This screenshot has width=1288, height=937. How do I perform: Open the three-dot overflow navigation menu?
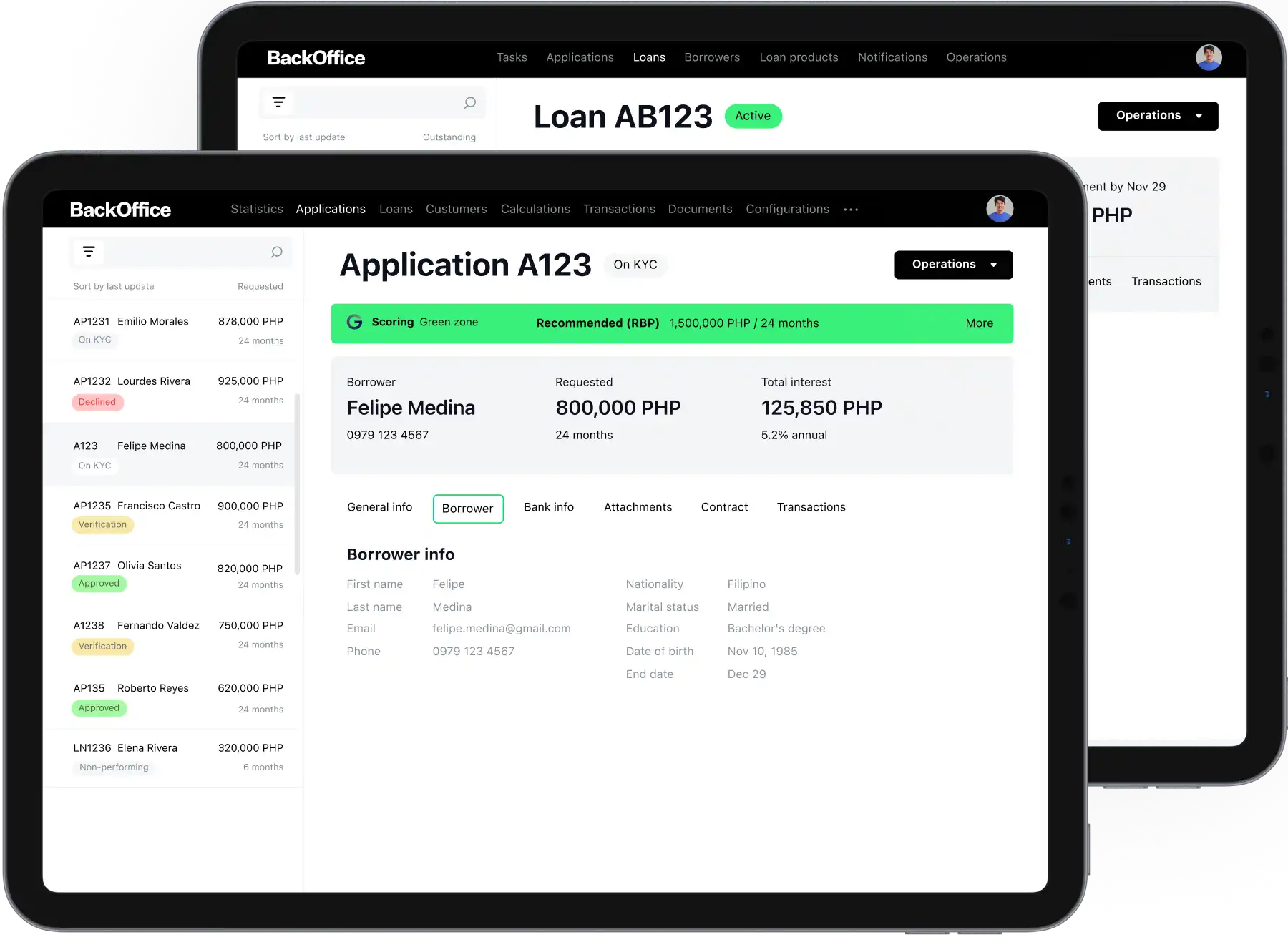(x=850, y=210)
